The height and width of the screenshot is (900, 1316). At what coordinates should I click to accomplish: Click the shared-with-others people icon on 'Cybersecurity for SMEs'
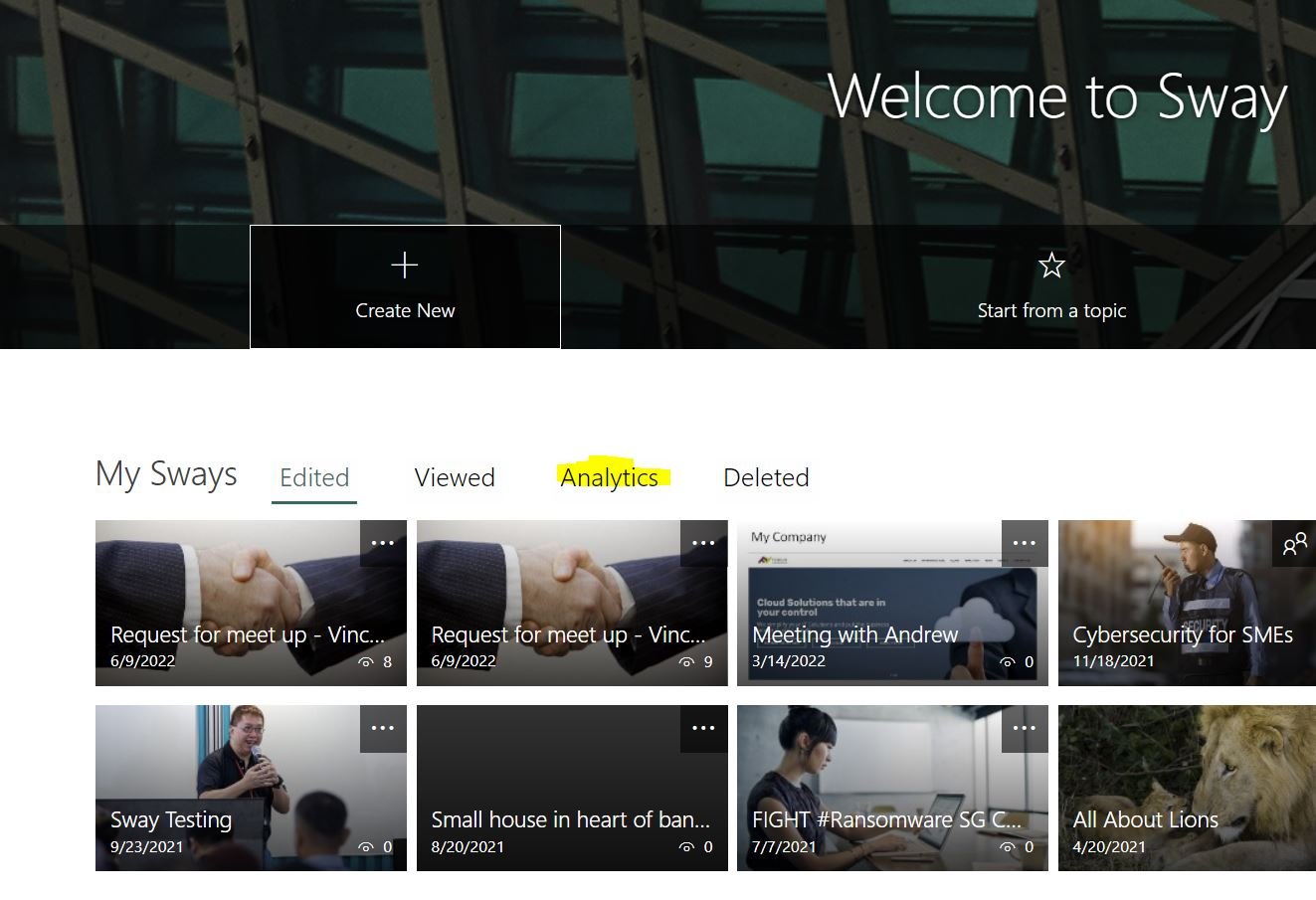[1294, 543]
